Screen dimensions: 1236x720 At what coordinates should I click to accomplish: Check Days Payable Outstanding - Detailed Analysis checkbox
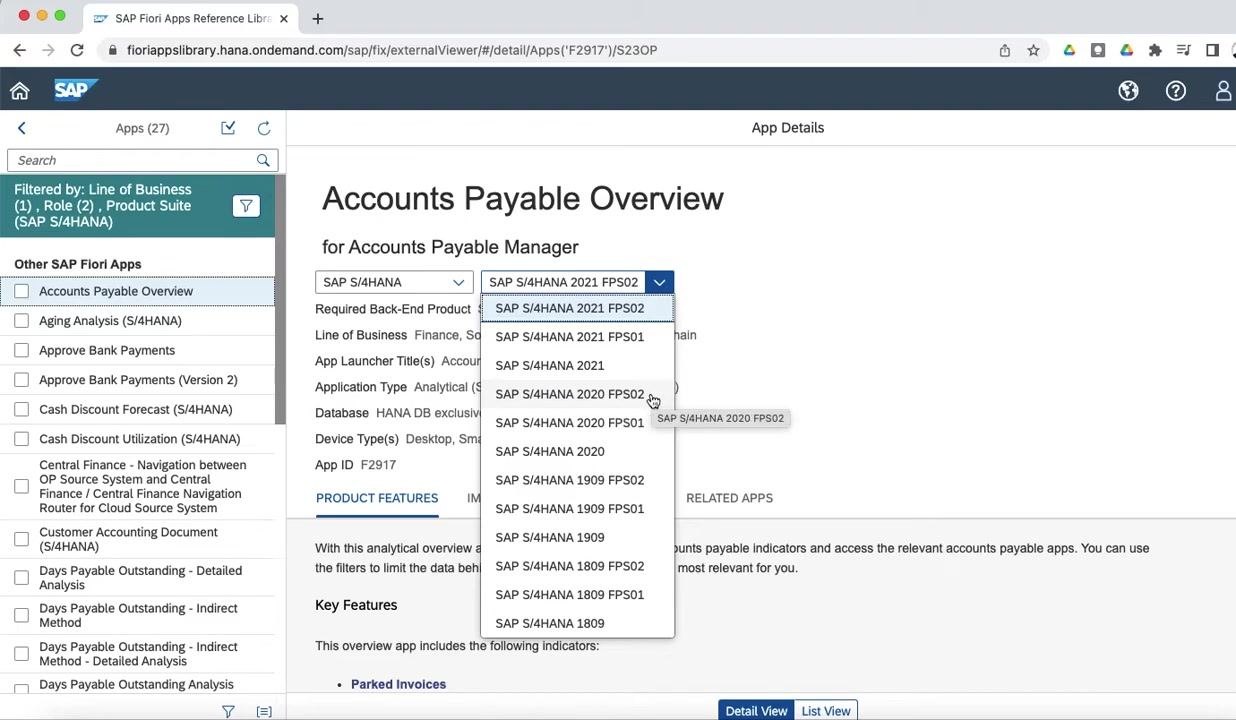point(22,577)
